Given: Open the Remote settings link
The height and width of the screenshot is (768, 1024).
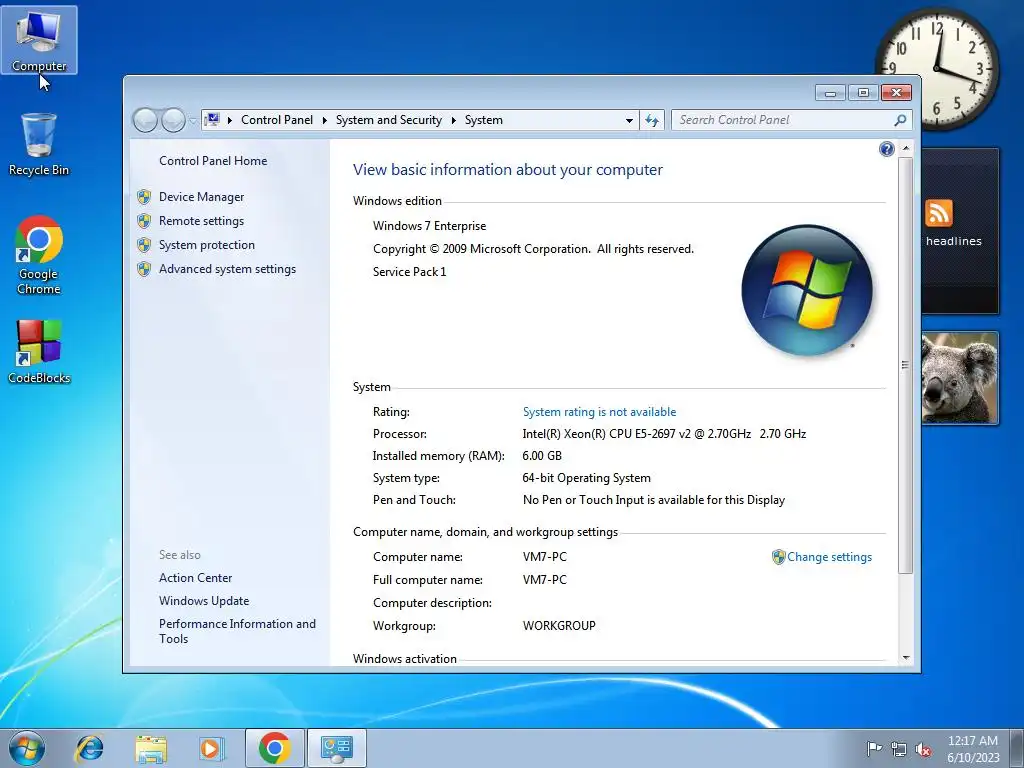Looking at the screenshot, I should (x=201, y=221).
